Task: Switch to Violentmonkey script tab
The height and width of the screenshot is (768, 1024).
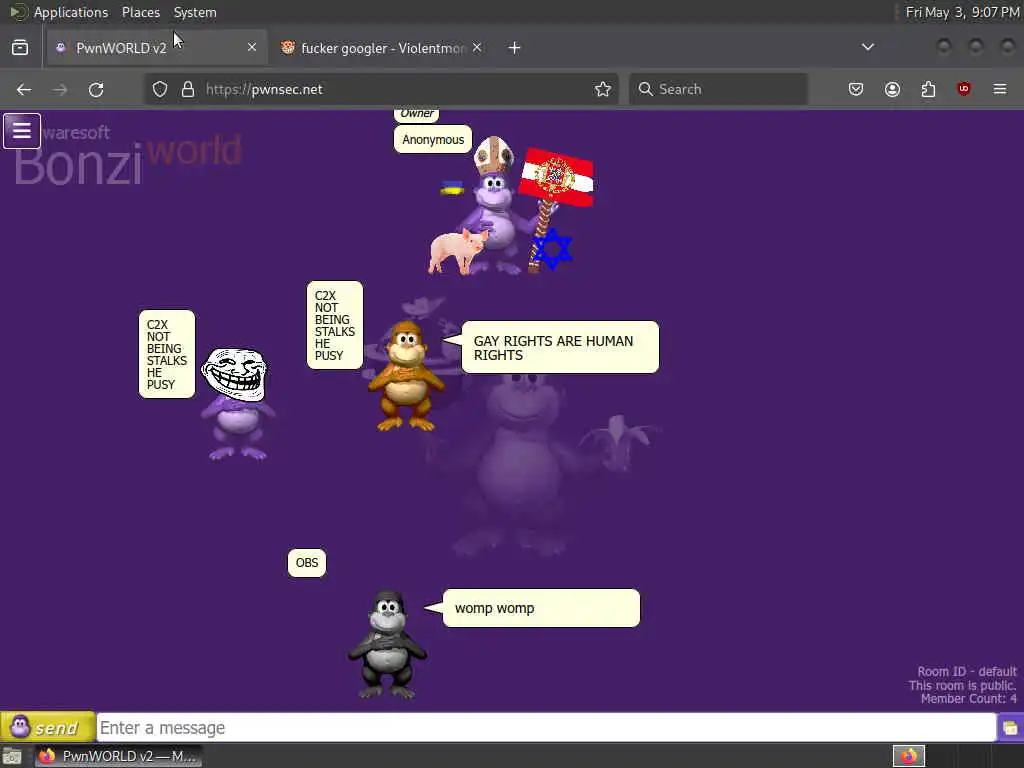Action: pos(382,48)
